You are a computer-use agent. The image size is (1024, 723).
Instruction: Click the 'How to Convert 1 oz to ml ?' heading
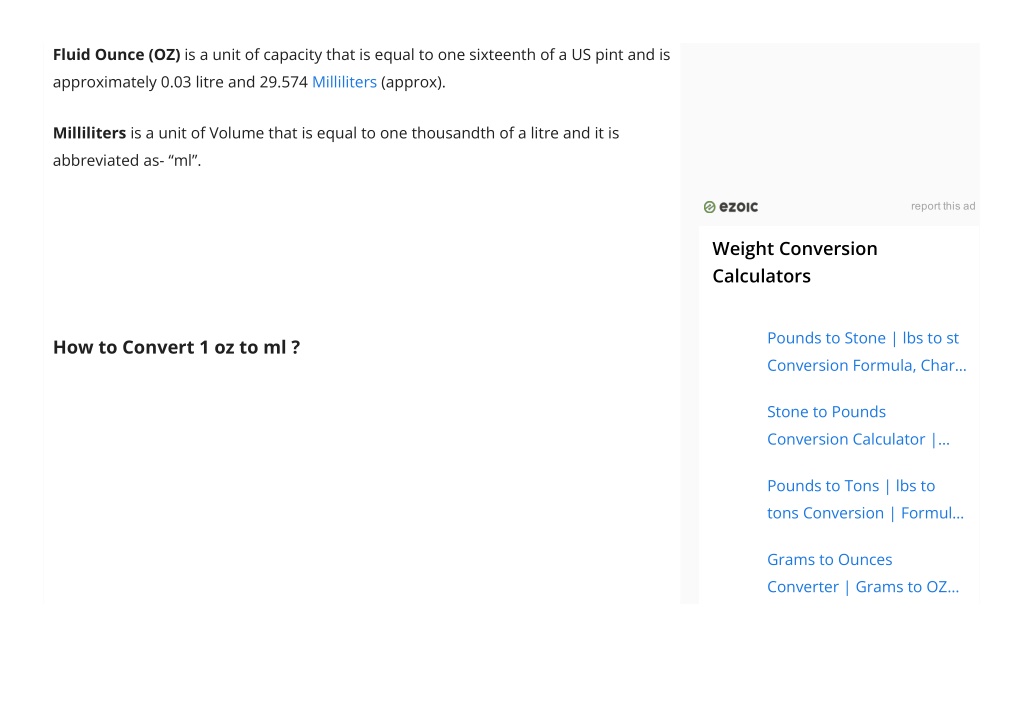176,347
